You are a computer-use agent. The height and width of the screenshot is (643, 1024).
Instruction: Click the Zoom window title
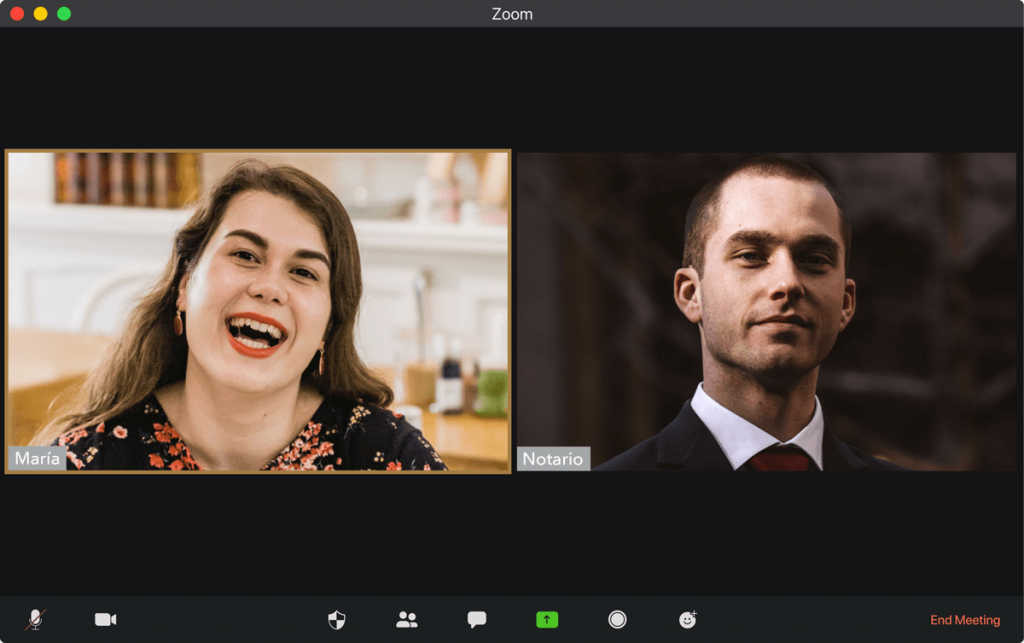(x=512, y=14)
